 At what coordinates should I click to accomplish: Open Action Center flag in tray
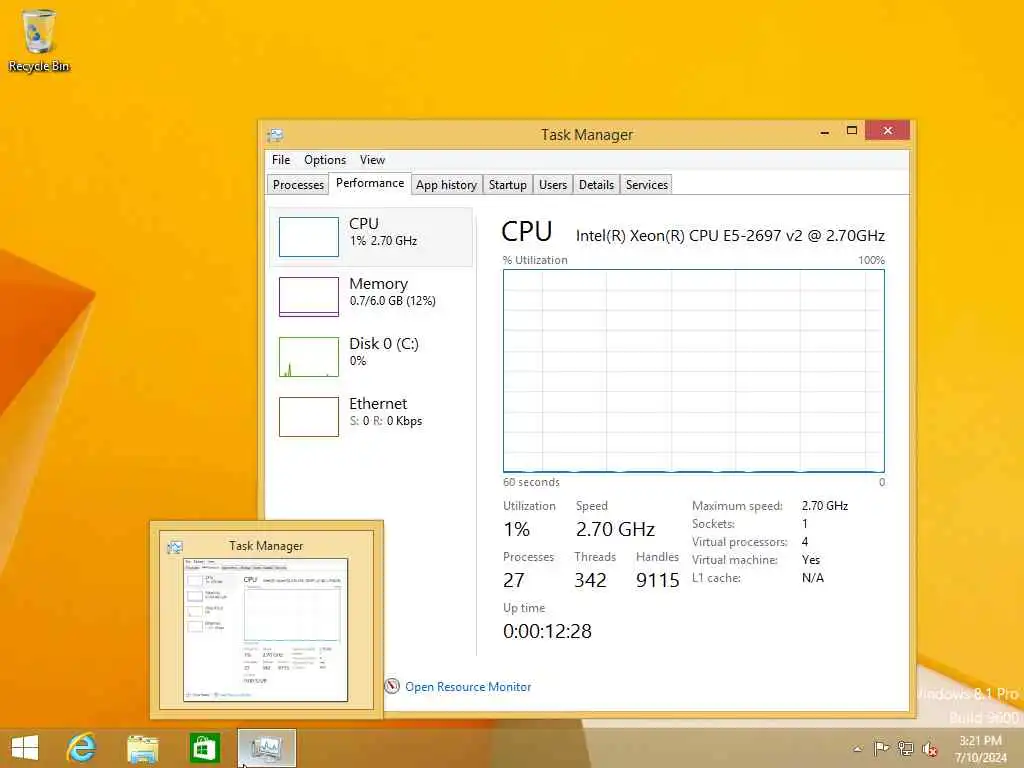(x=881, y=748)
